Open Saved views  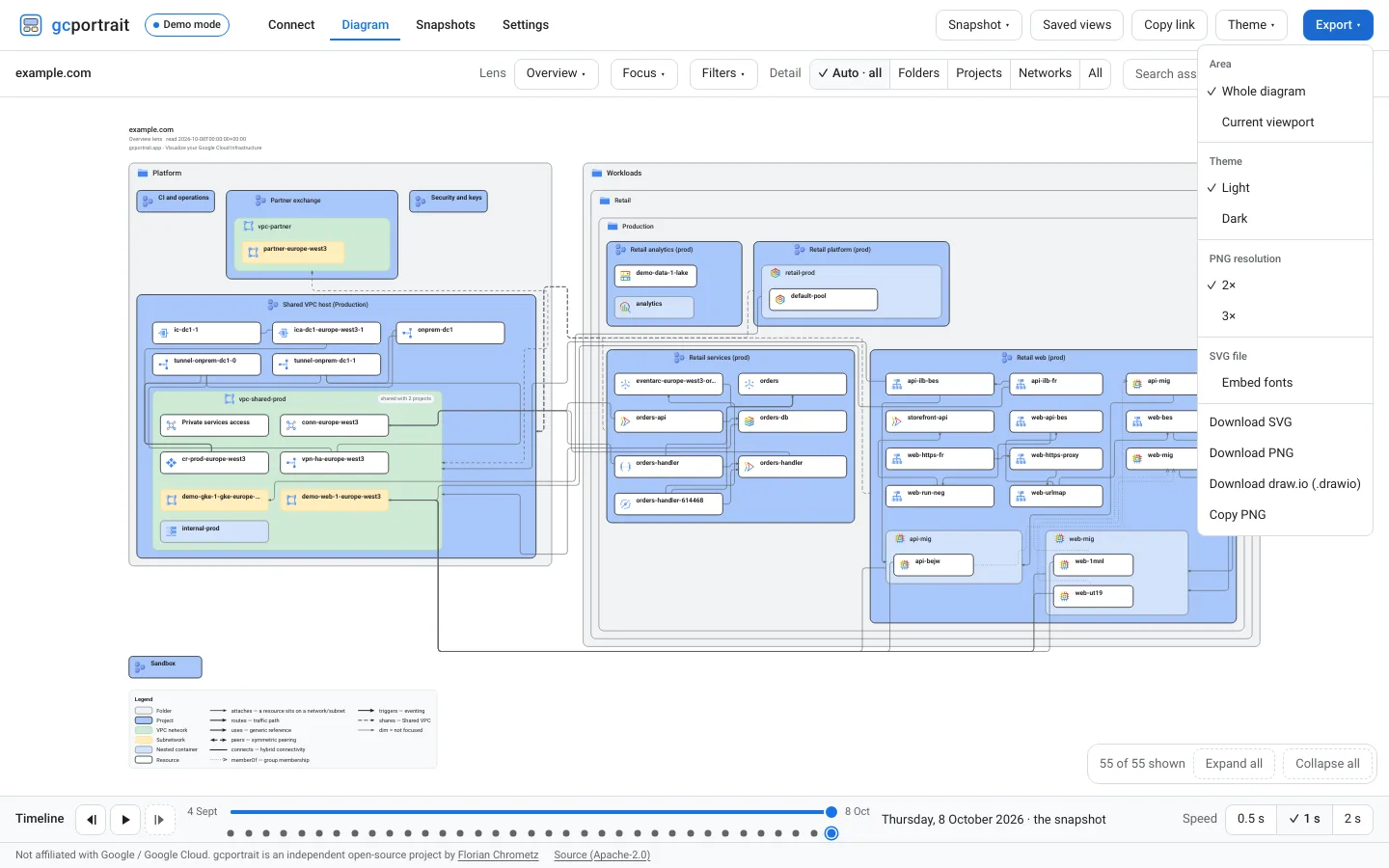tap(1076, 25)
